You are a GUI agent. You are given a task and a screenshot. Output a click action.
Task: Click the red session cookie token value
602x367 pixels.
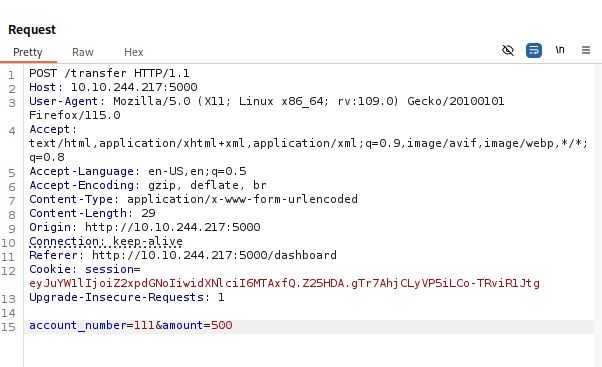284,283
